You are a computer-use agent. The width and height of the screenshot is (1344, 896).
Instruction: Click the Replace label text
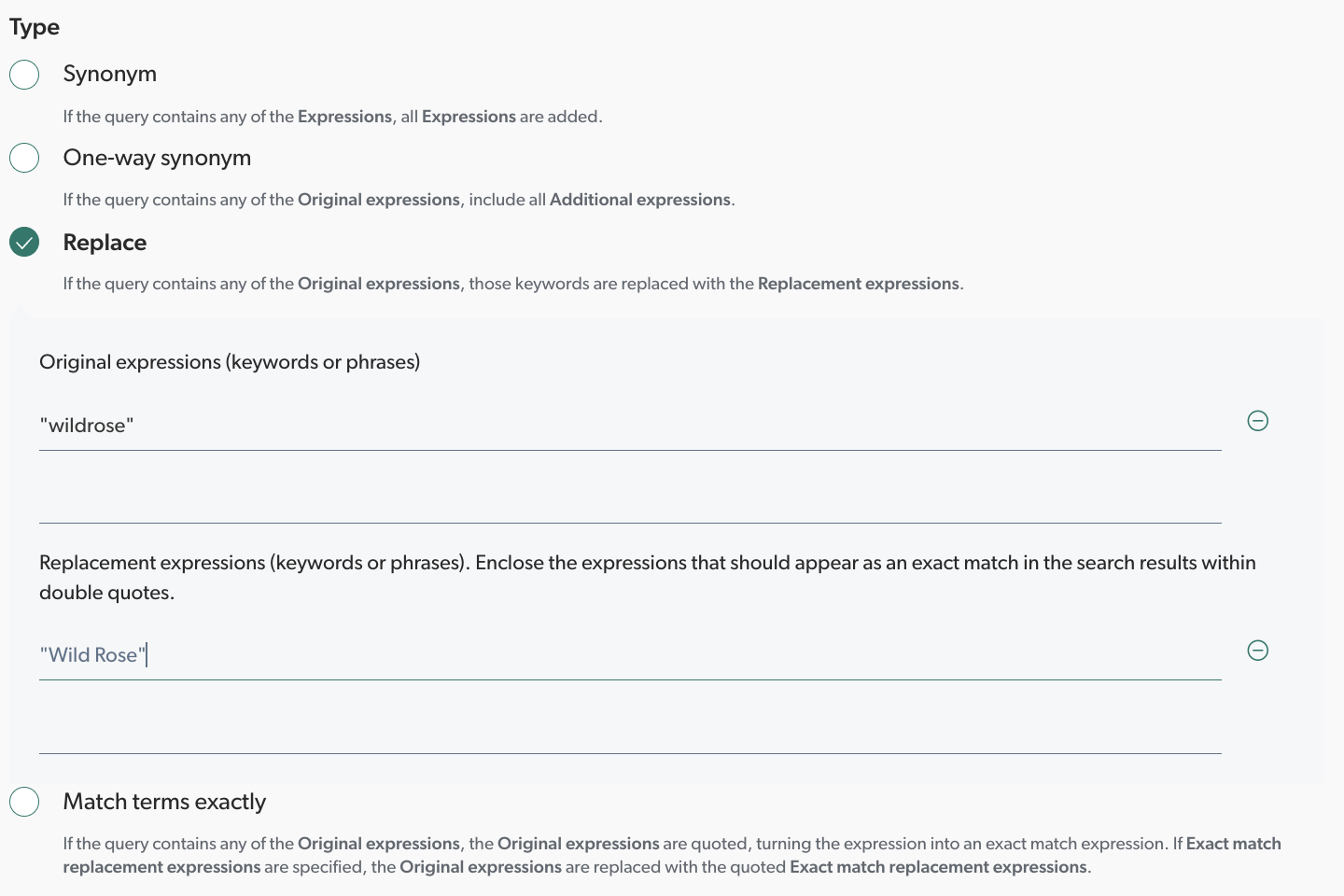(x=105, y=242)
